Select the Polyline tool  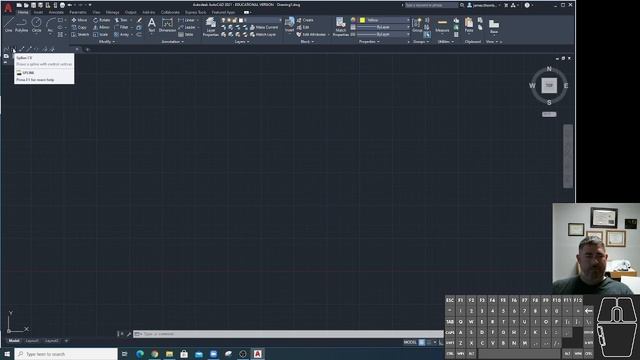[22, 24]
